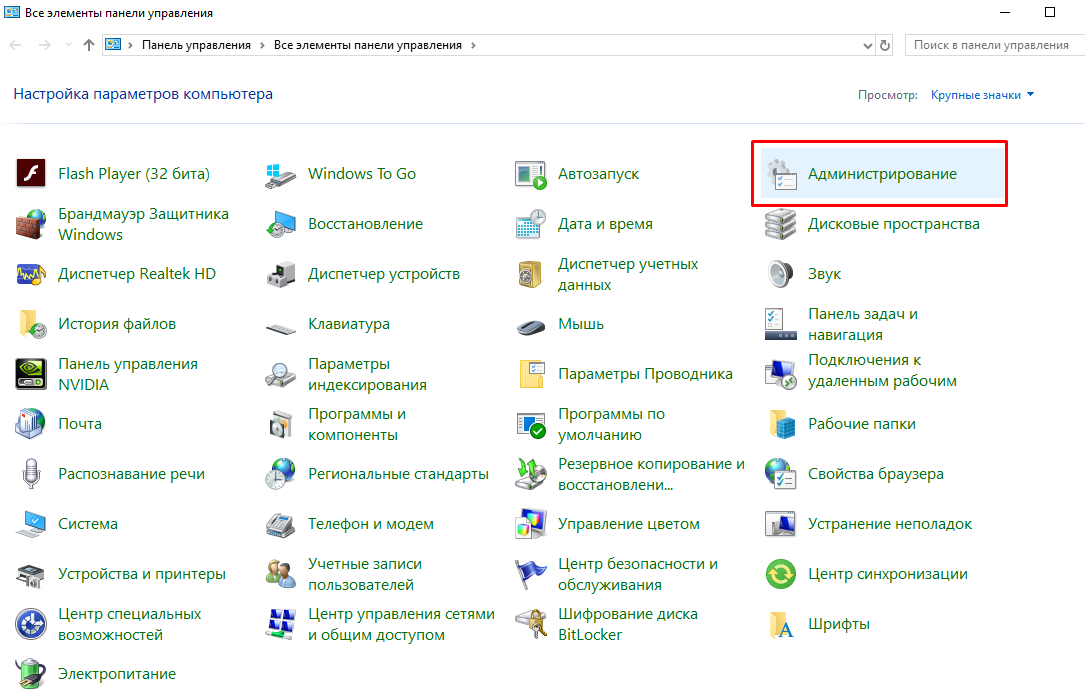This screenshot has width=1085, height=689.
Task: Click the Шрифты icon
Action: point(781,624)
